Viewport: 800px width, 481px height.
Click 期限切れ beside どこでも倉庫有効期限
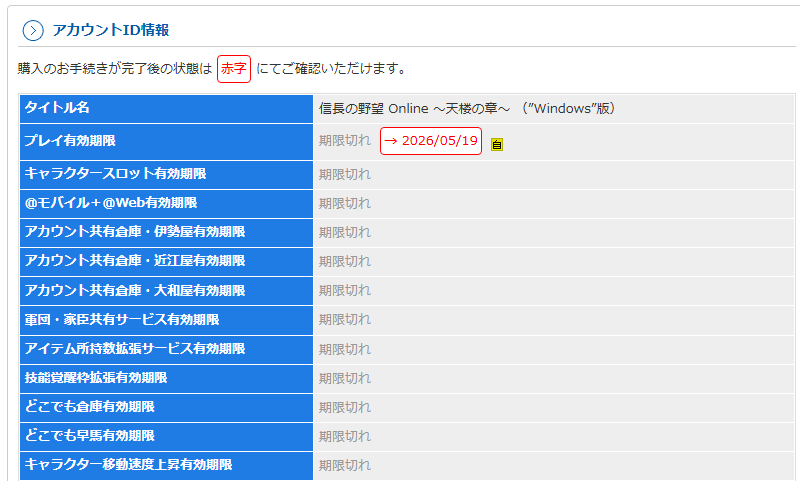coord(345,408)
